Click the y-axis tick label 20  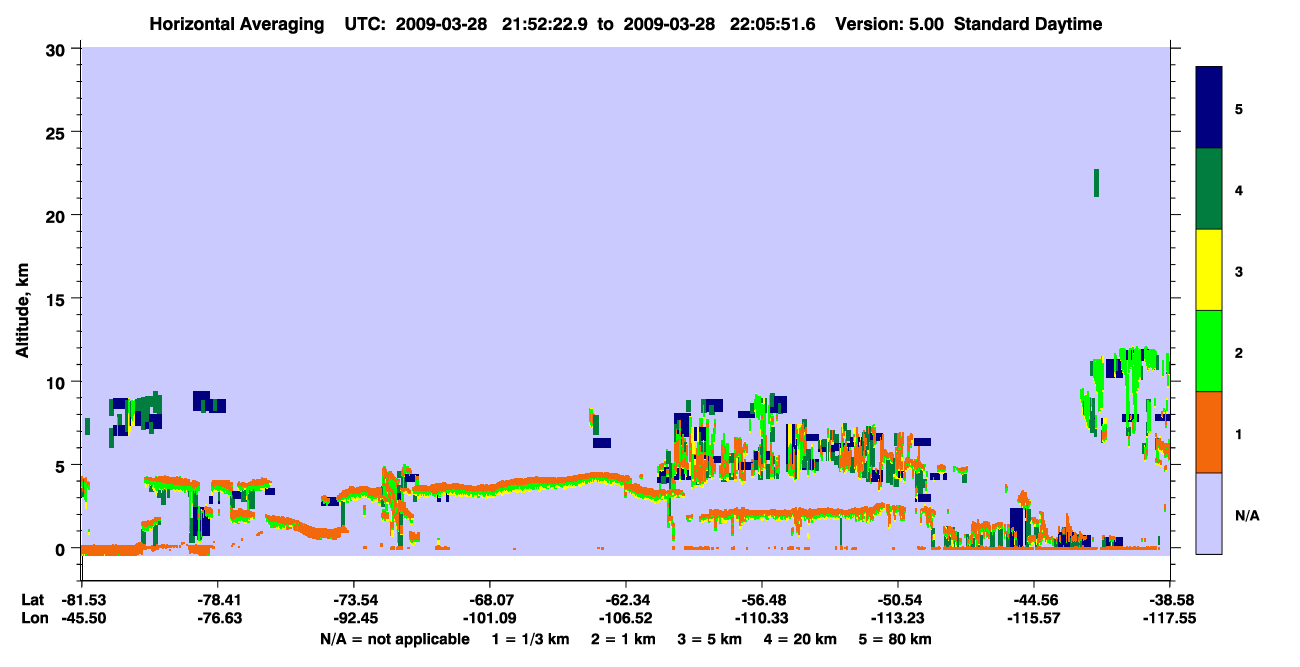58,215
